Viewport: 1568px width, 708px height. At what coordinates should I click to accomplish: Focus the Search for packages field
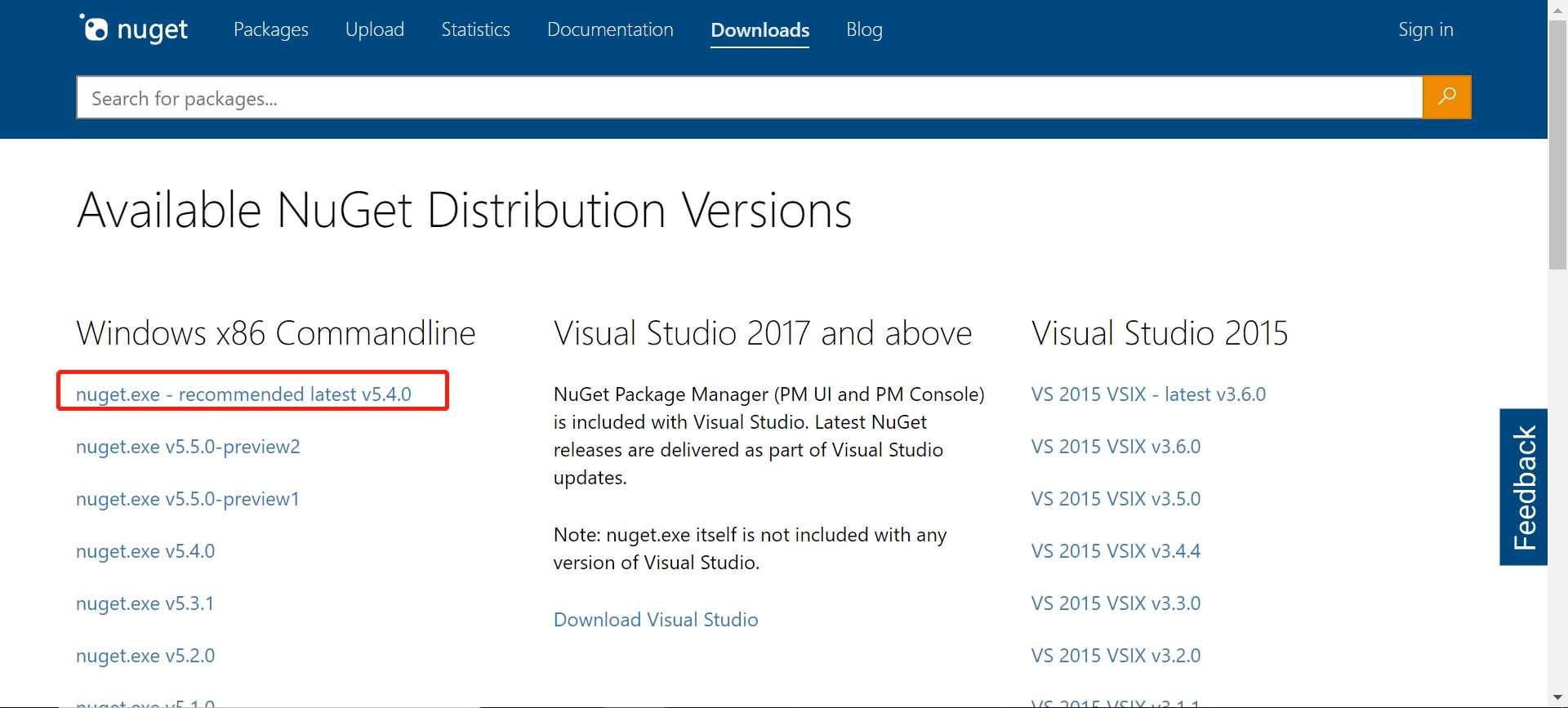[750, 97]
